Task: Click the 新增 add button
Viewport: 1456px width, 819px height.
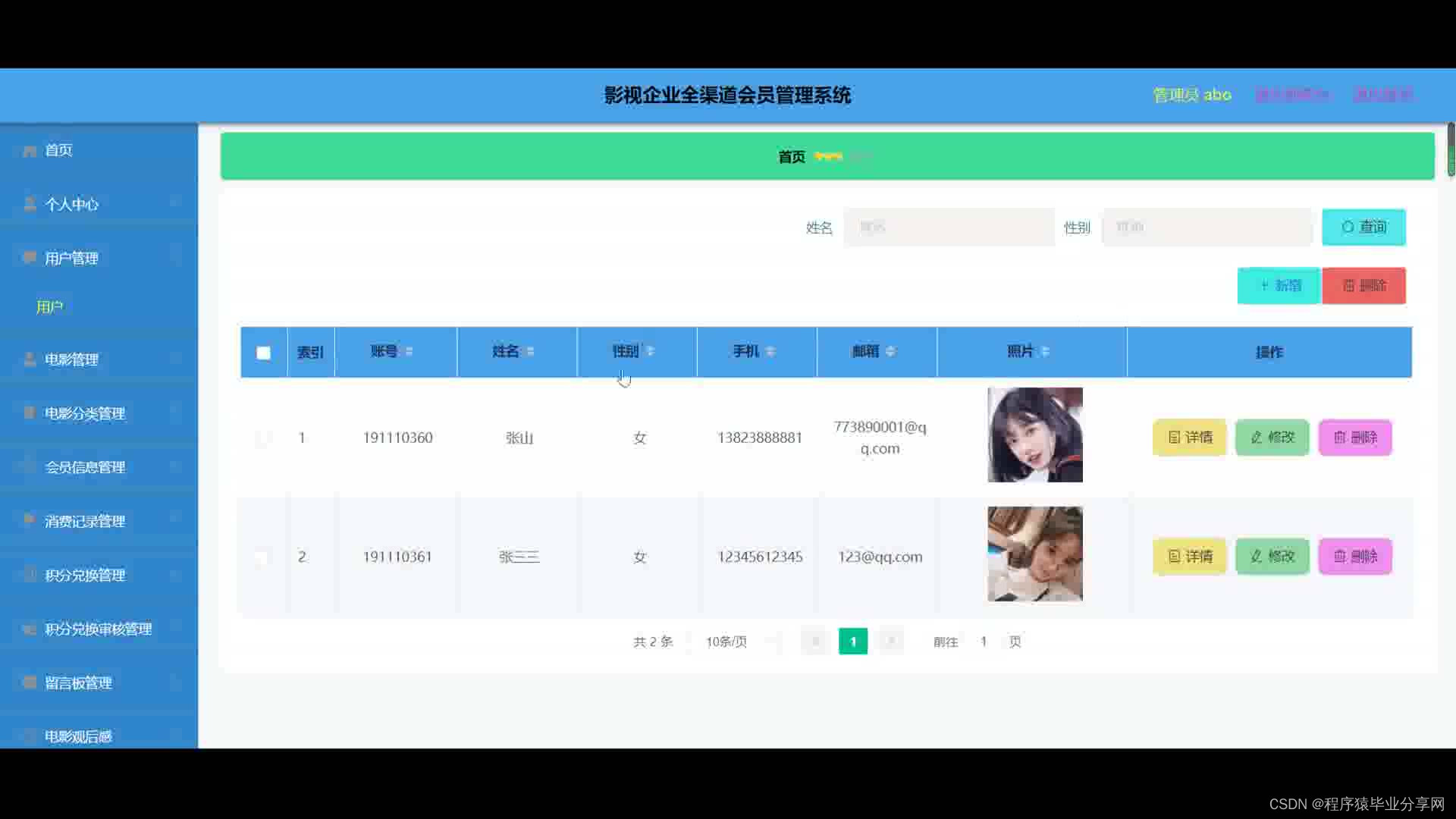Action: [x=1279, y=286]
